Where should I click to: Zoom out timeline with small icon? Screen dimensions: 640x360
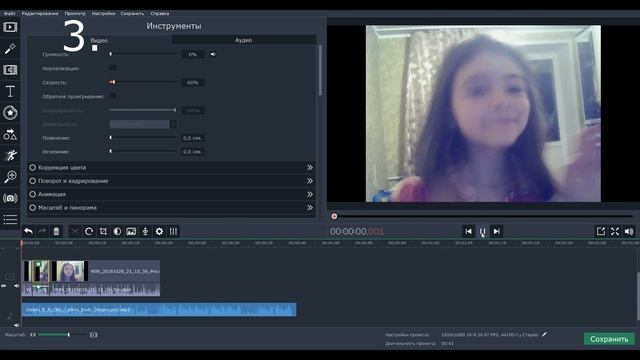point(33,335)
